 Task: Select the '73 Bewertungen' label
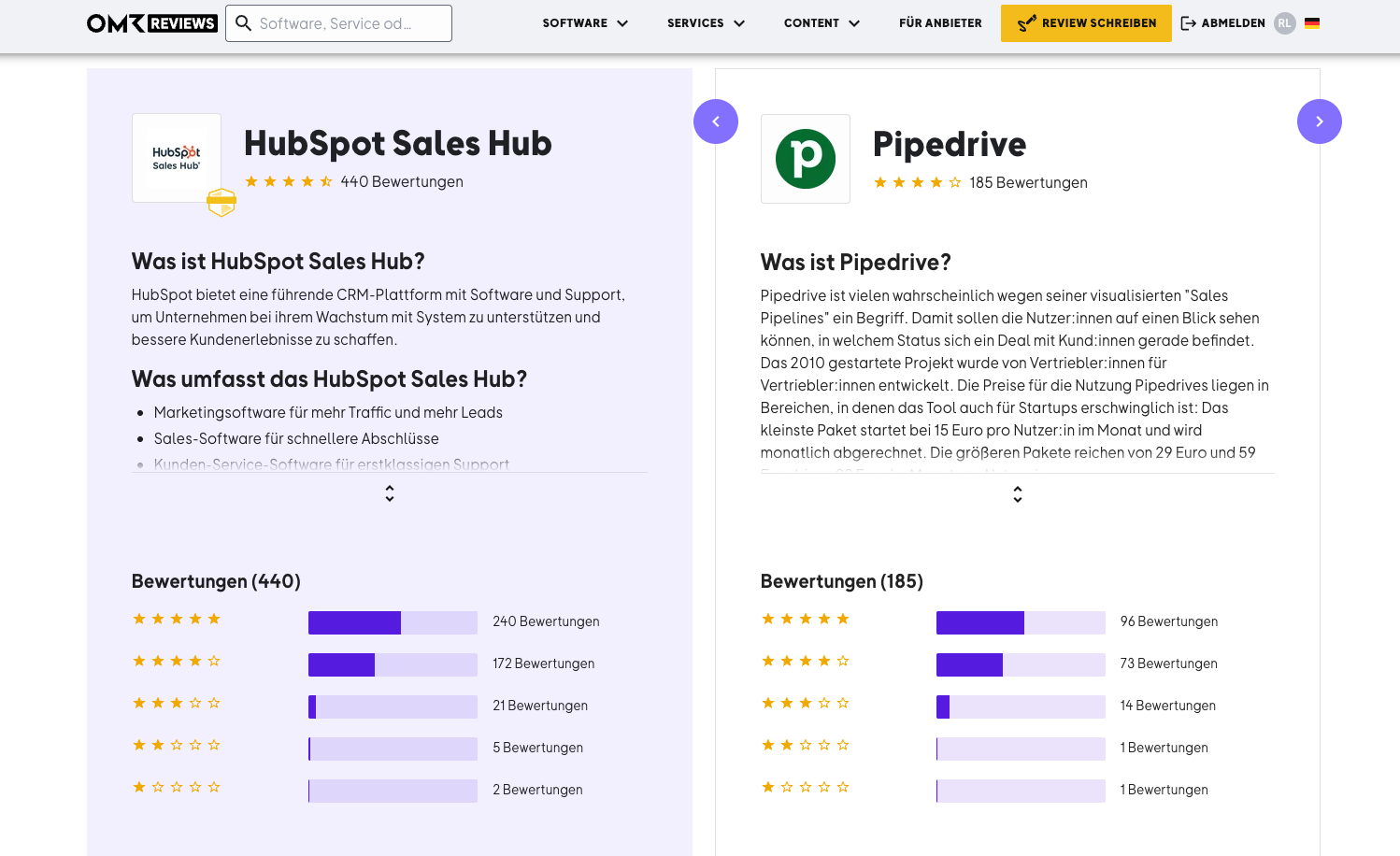[x=1168, y=663]
